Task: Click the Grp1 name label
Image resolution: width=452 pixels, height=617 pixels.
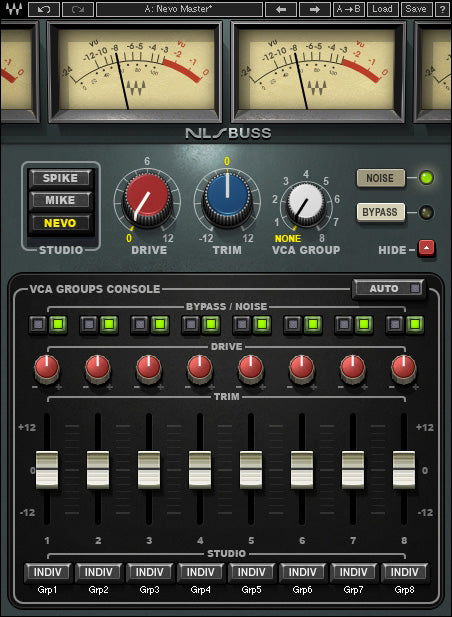Action: tap(47, 590)
